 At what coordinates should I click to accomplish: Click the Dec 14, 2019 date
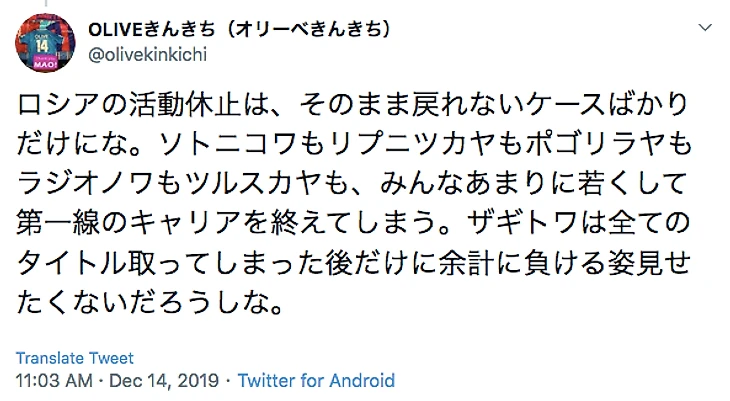tap(164, 381)
